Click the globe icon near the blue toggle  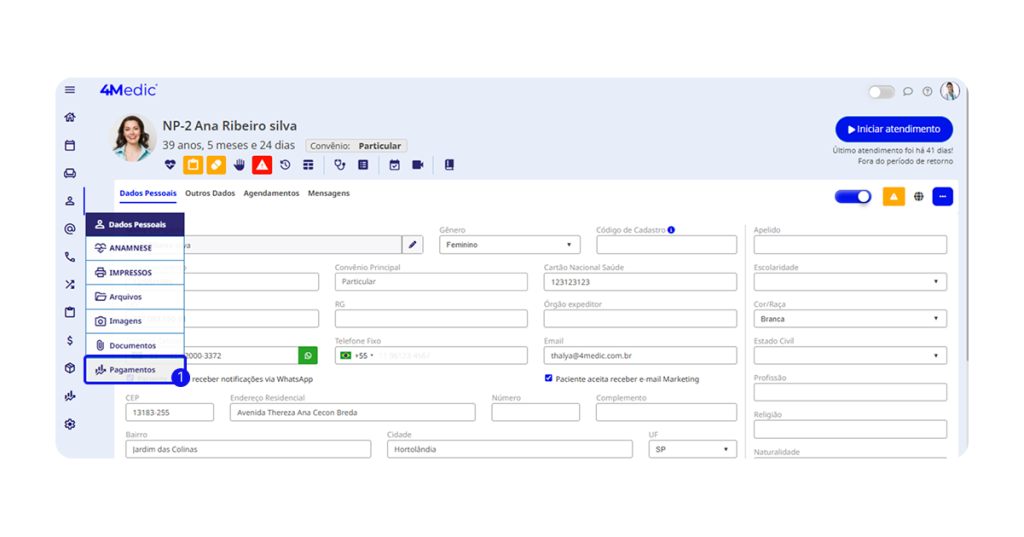[x=919, y=197]
